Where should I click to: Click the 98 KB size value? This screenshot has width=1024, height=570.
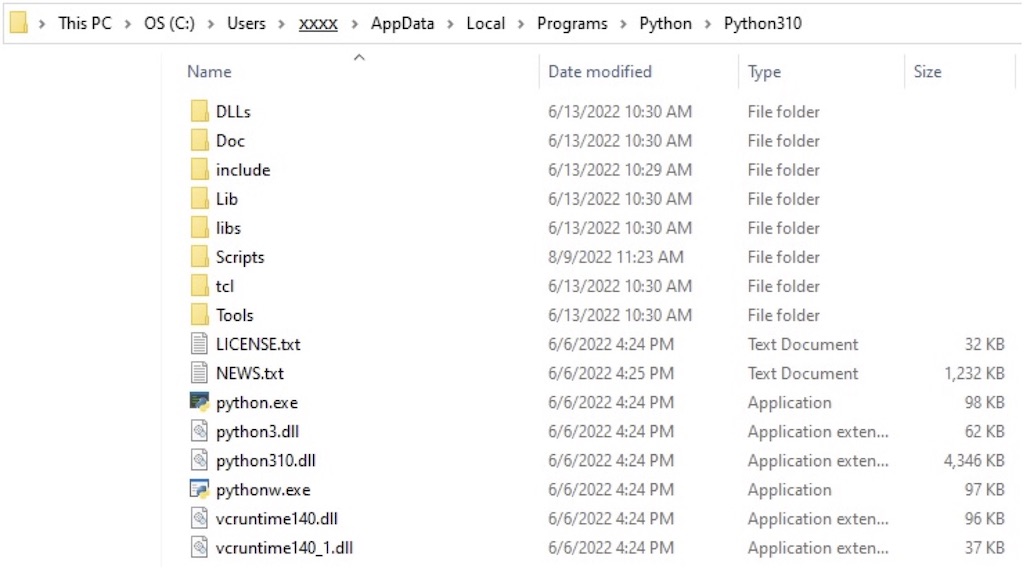pyautogui.click(x=984, y=403)
